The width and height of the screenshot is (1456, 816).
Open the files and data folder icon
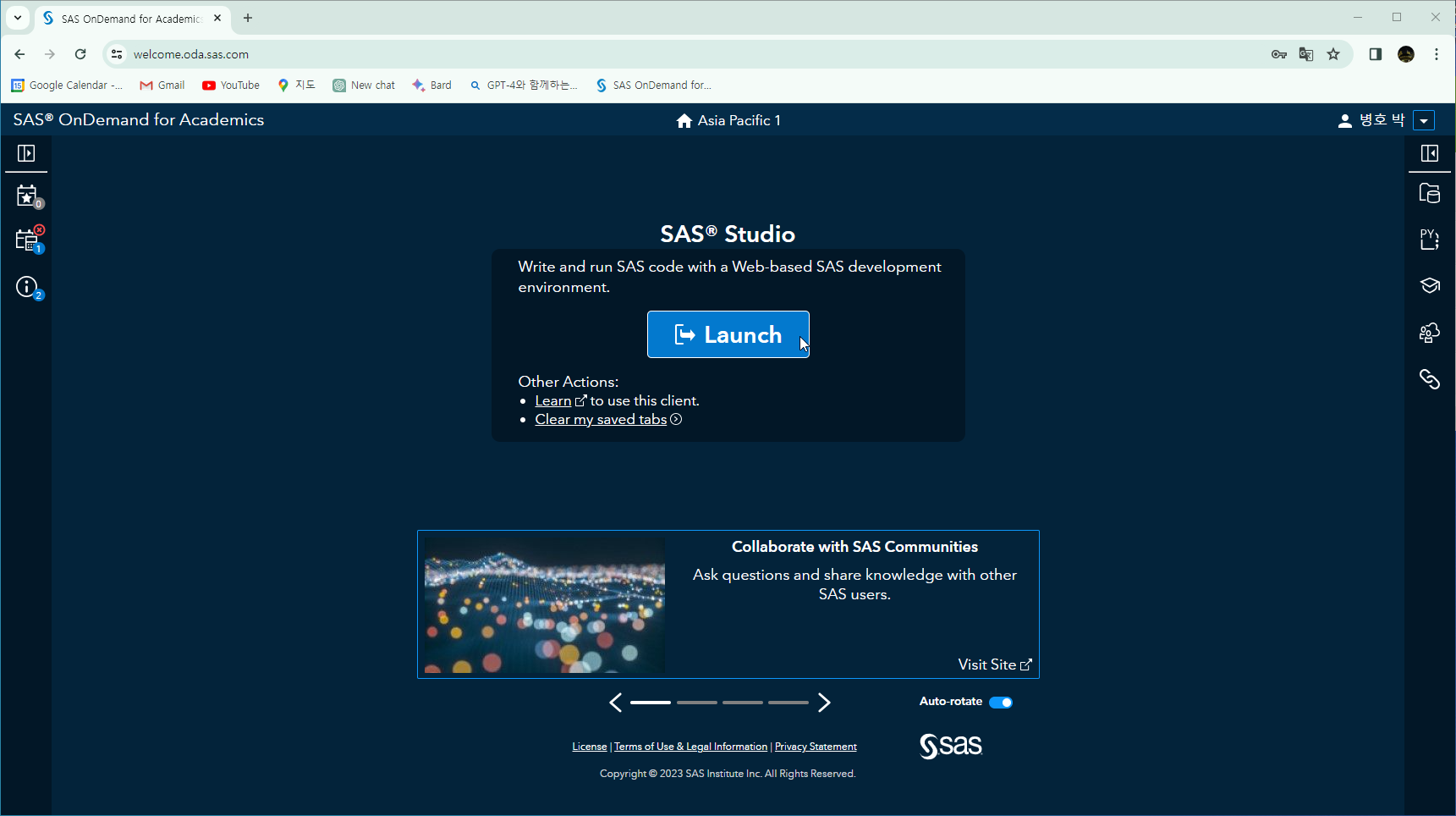1430,194
